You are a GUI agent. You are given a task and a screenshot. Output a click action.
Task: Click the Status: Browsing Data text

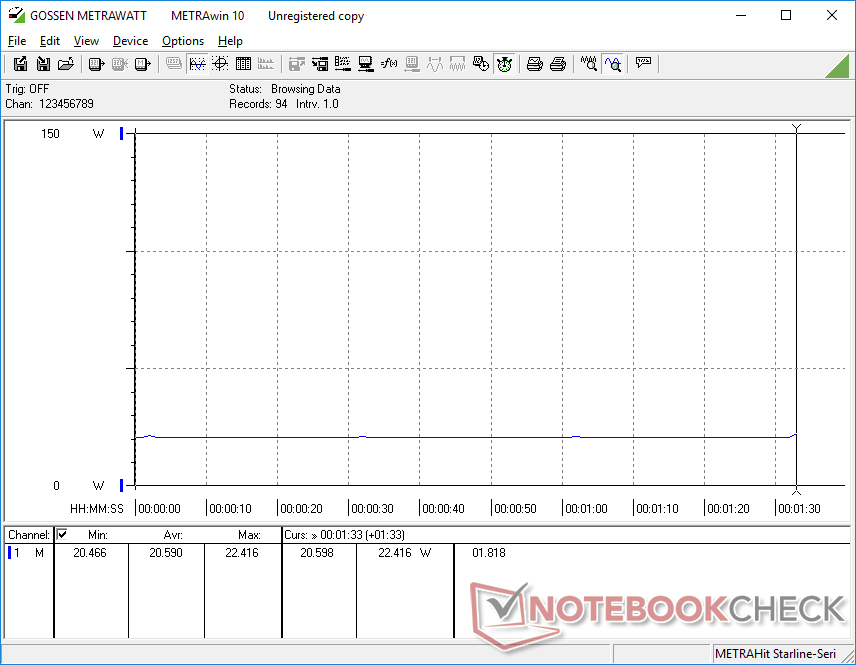(284, 89)
